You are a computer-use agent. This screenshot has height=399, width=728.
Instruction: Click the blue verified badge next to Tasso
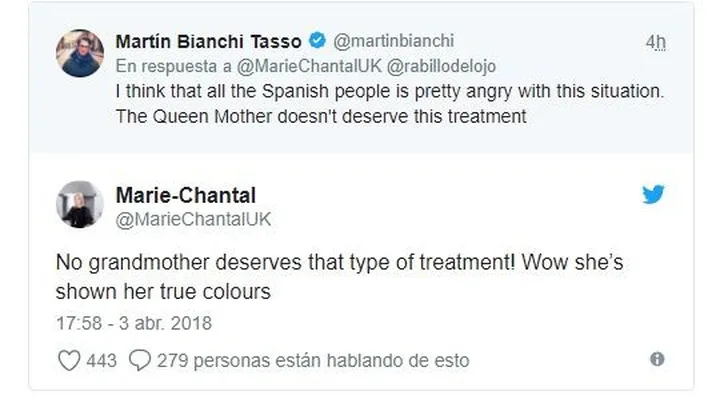pos(318,41)
